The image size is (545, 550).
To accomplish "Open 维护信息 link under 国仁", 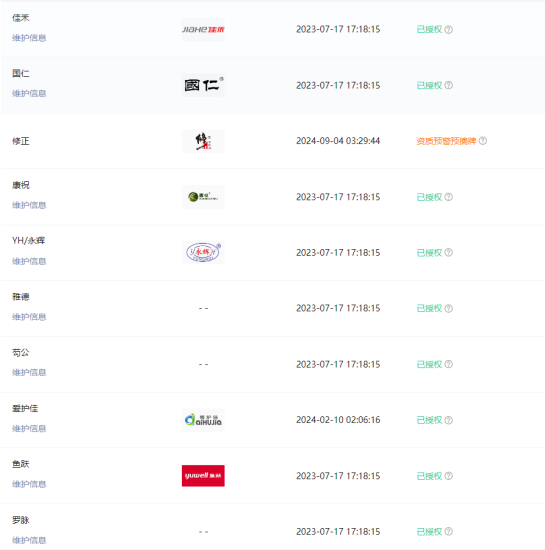I will 29,93.
